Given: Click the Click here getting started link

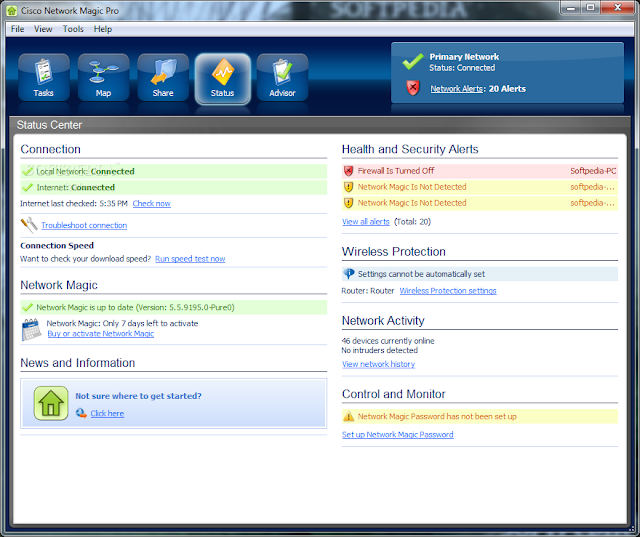Looking at the screenshot, I should click(x=107, y=413).
